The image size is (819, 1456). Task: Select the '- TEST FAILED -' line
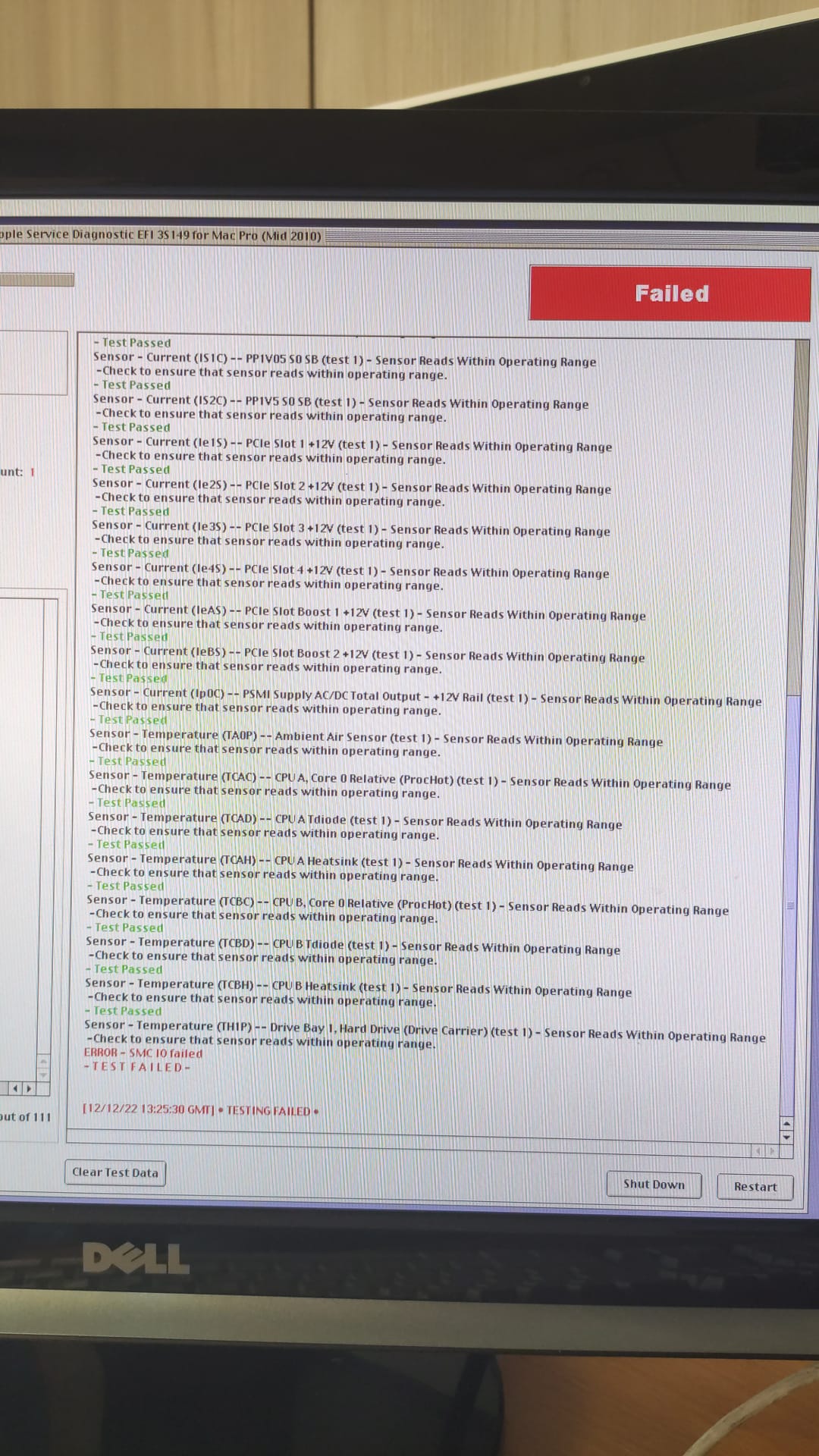(x=137, y=1067)
